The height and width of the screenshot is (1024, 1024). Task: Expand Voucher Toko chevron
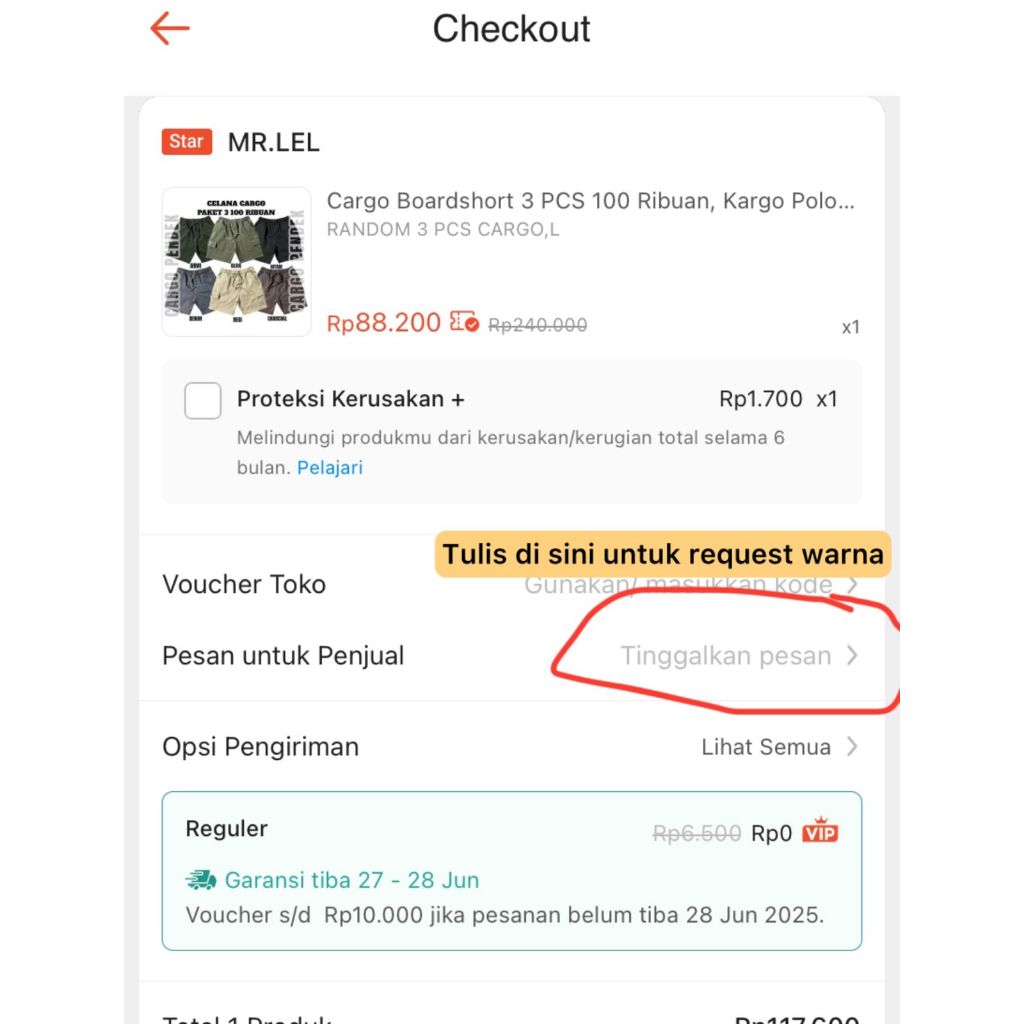click(852, 585)
